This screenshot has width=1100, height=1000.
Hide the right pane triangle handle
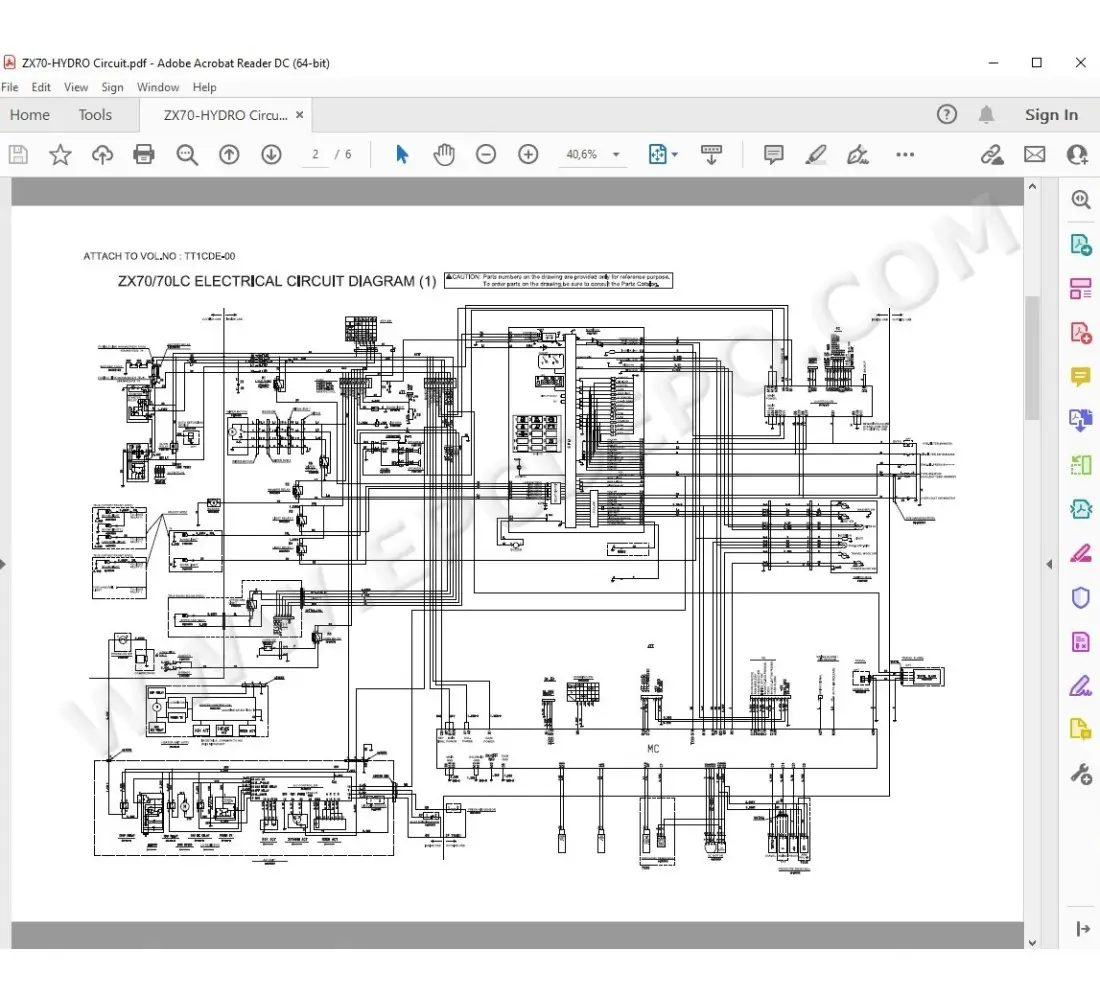[1049, 564]
